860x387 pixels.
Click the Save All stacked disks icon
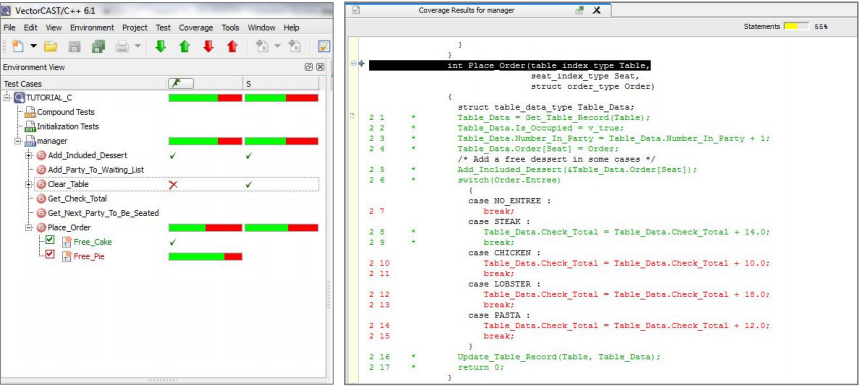pos(98,47)
